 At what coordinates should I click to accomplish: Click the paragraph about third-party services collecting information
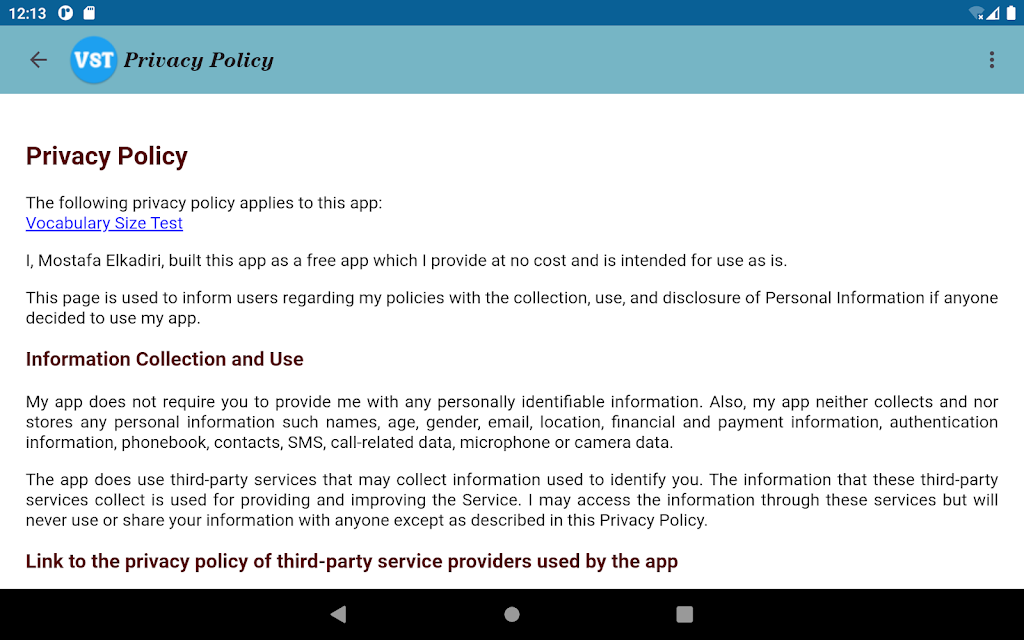512,500
